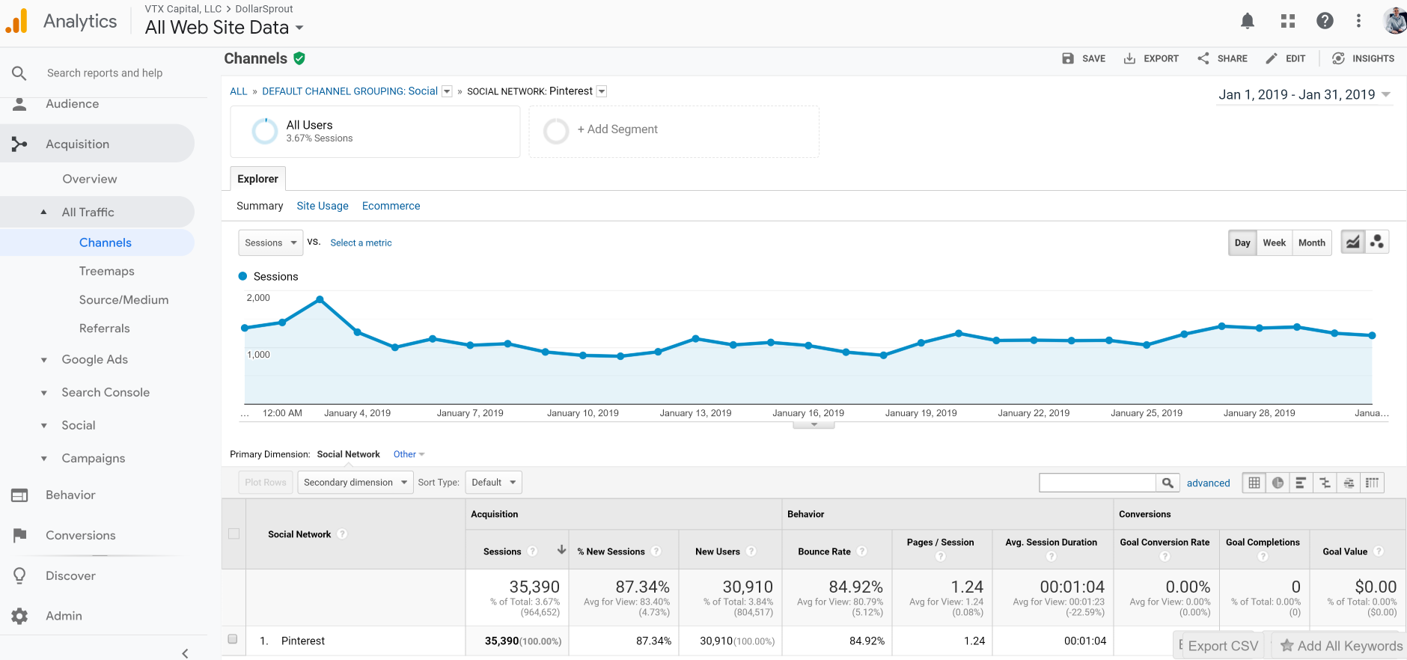Open the Pinterest social network dropdown
Screen dimensions: 1407x660
(x=602, y=91)
